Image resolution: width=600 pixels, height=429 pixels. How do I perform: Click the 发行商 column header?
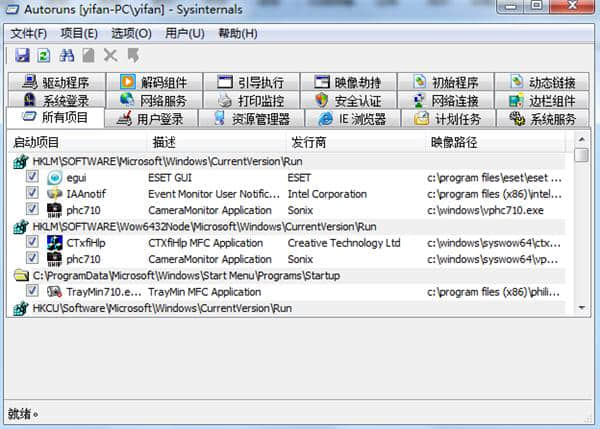click(x=356, y=142)
